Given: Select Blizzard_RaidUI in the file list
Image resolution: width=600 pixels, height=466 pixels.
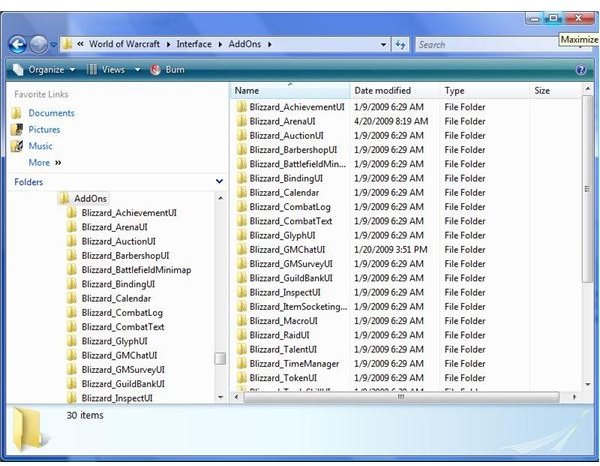Looking at the screenshot, I should [279, 335].
